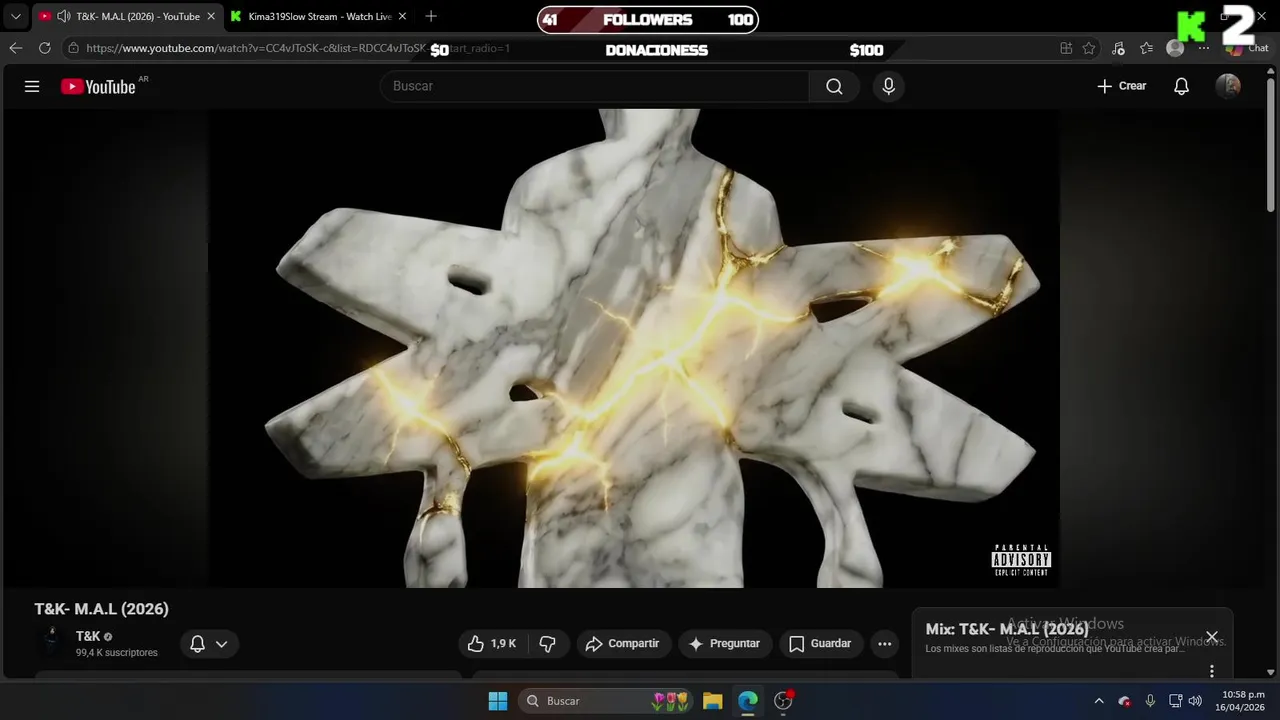1280x720 pixels.
Task: Open File Explorer from taskbar
Action: pyautogui.click(x=712, y=701)
